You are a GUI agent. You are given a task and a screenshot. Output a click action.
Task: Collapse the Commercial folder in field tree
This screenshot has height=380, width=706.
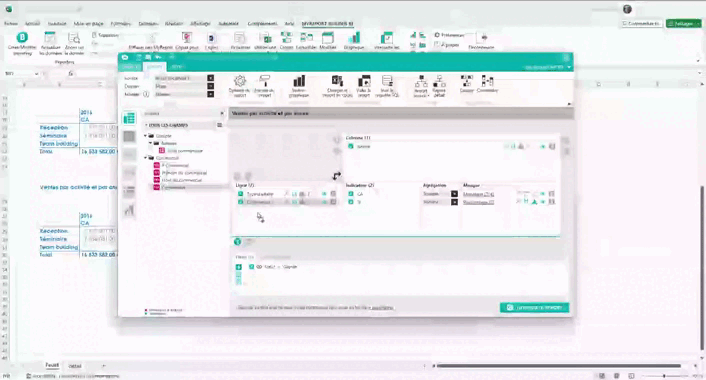145,158
